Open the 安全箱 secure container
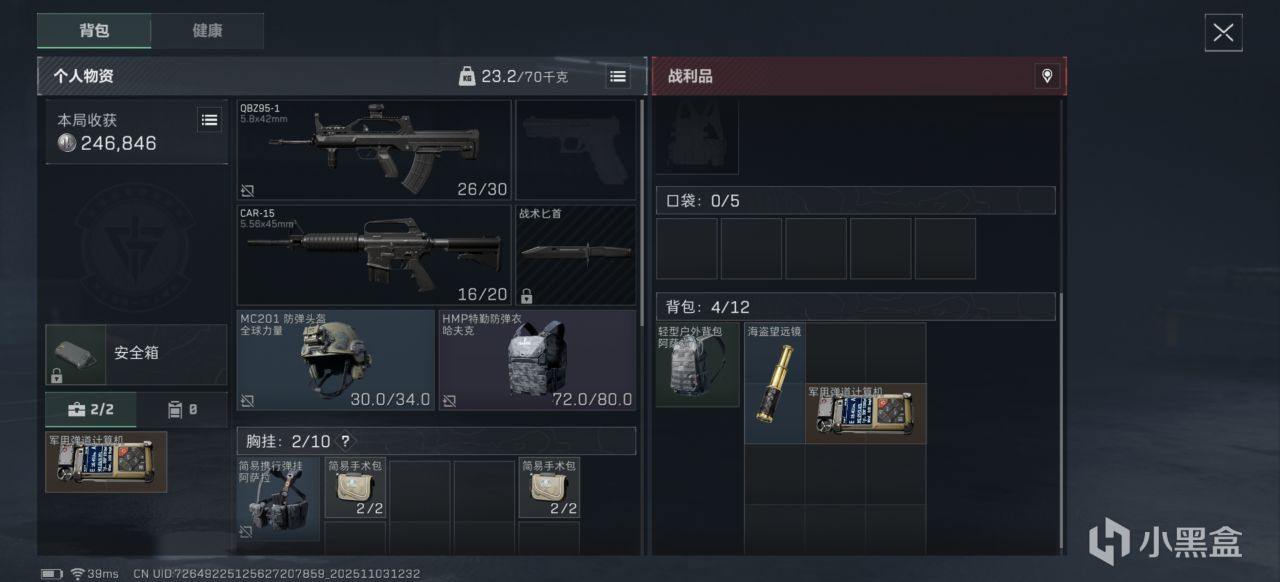The width and height of the screenshot is (1280, 582). [136, 354]
